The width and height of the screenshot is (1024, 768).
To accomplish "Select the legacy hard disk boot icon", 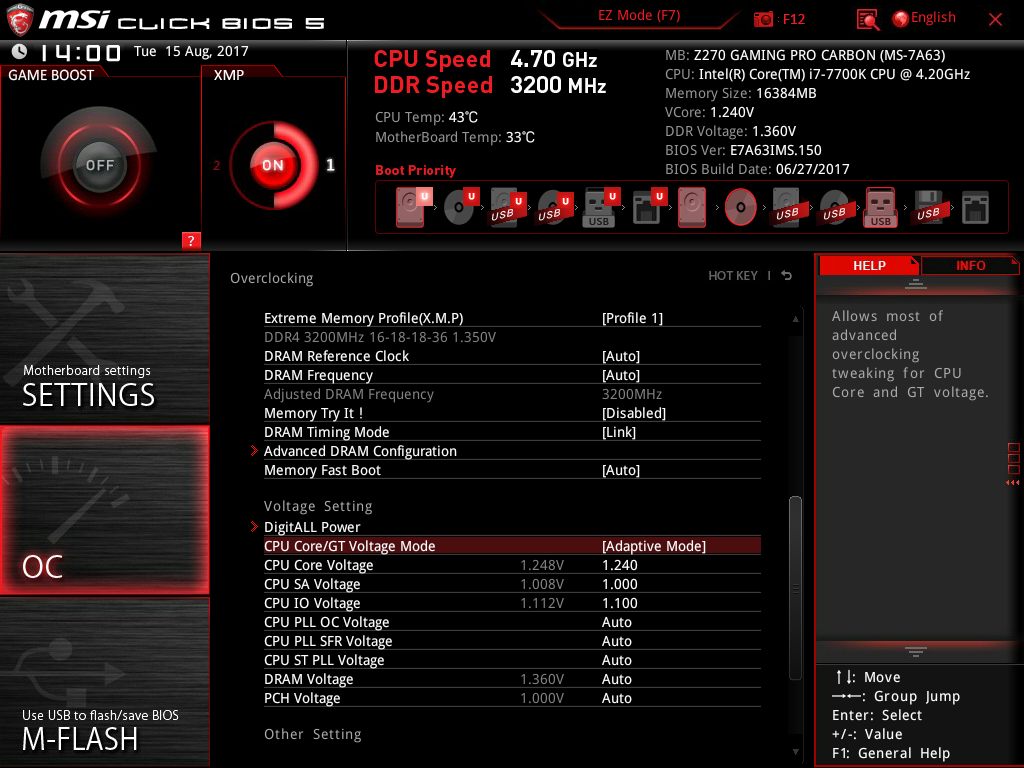I will (x=692, y=207).
